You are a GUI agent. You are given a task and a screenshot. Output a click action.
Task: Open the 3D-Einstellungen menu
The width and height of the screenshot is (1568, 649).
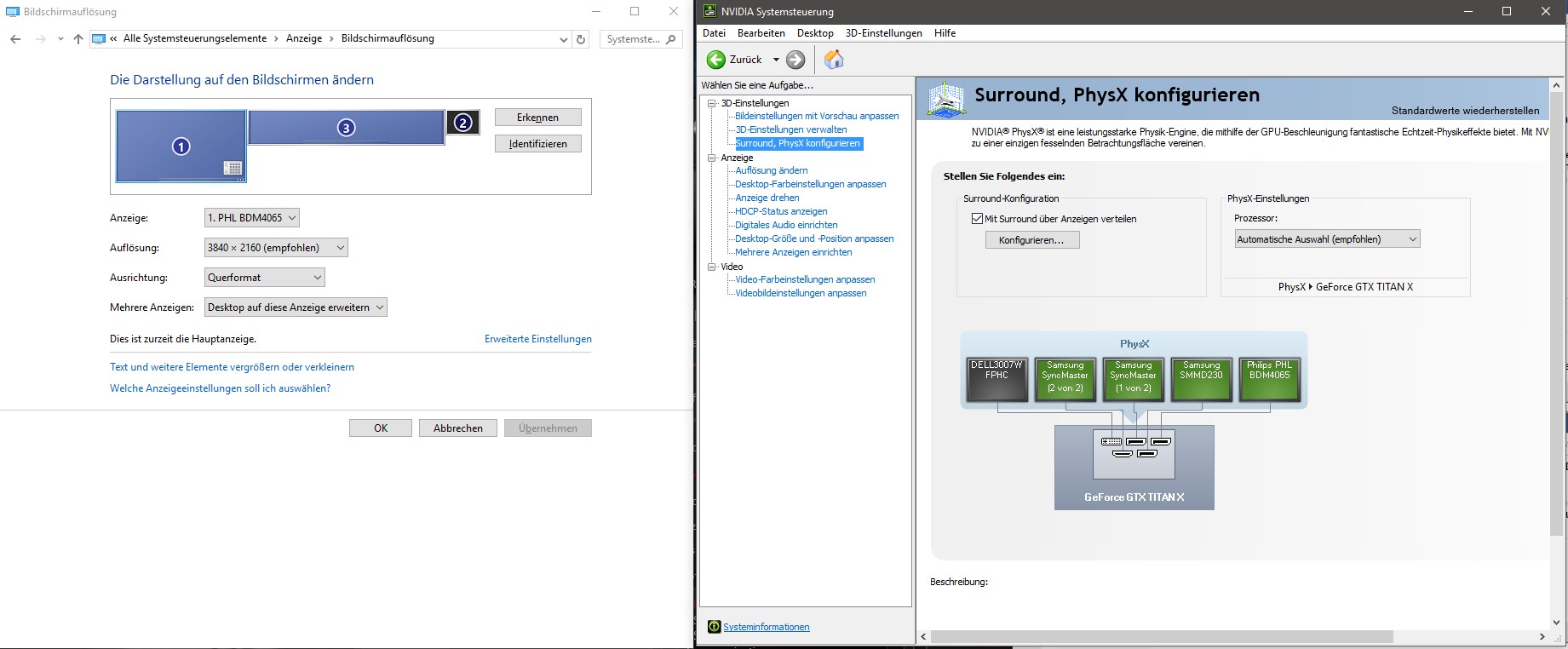pos(884,33)
